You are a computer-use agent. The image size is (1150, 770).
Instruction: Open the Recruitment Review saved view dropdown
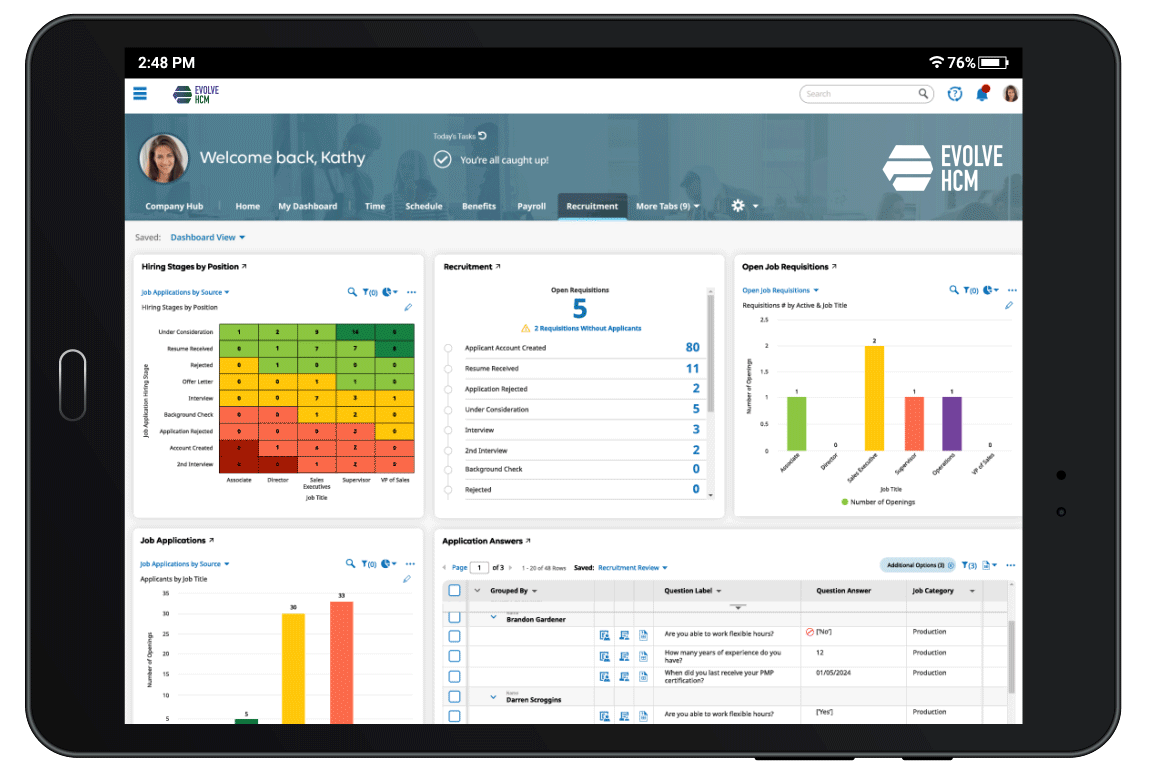[x=633, y=568]
